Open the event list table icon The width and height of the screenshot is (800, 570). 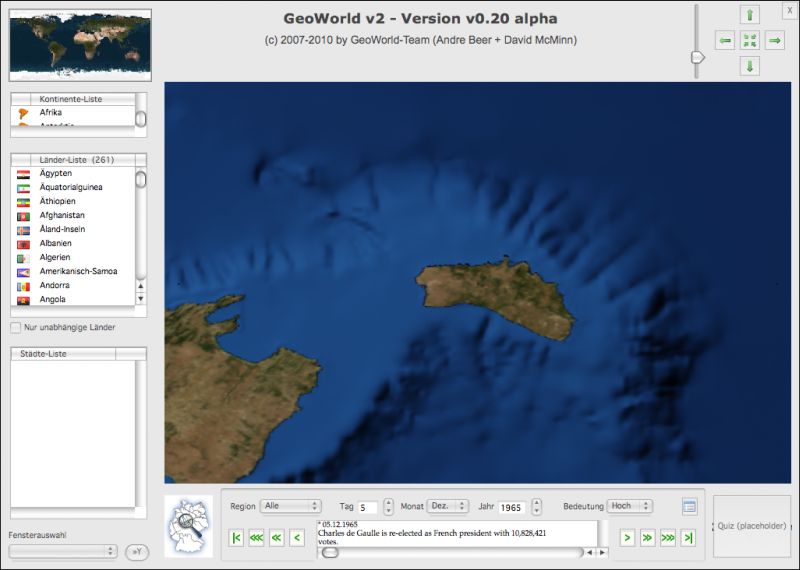click(x=689, y=507)
